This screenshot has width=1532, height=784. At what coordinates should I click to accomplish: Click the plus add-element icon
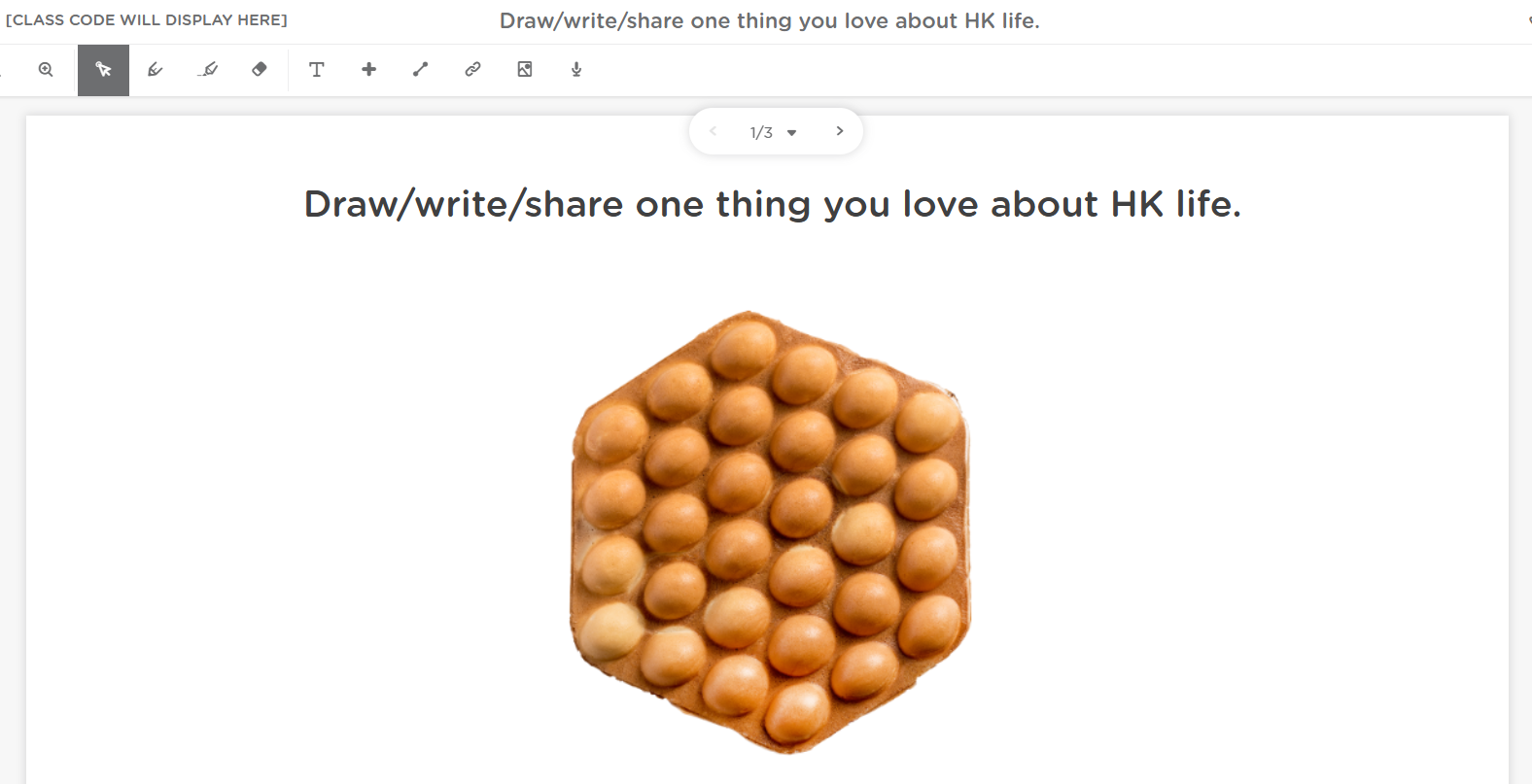pyautogui.click(x=368, y=70)
